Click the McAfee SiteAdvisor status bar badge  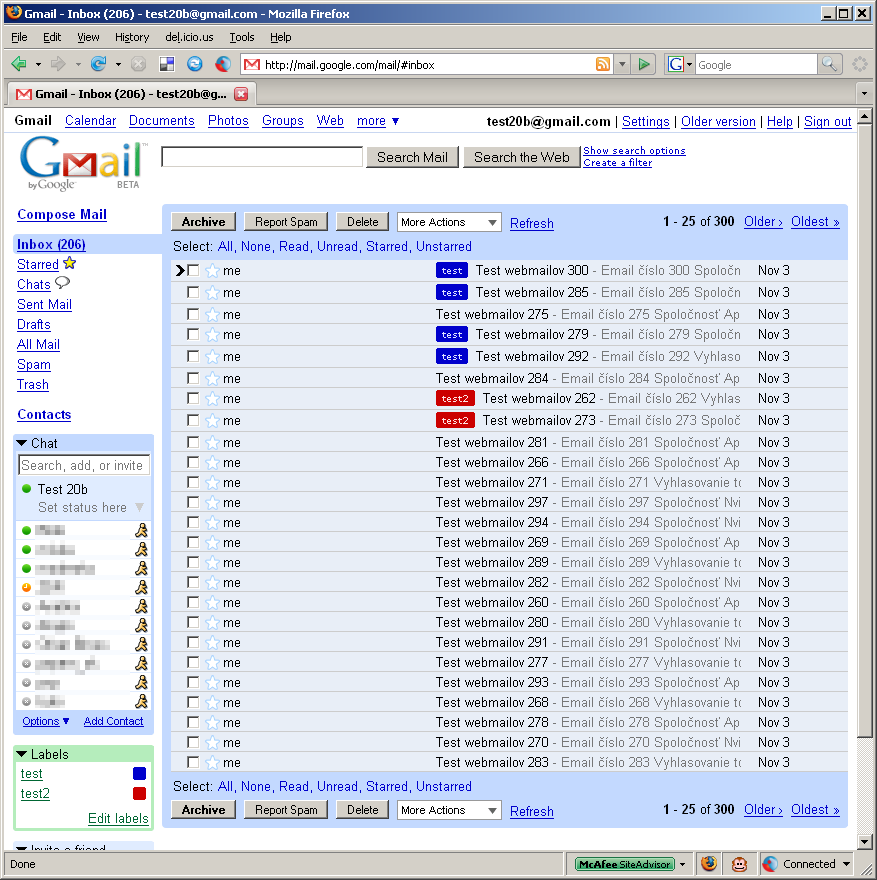click(x=625, y=864)
